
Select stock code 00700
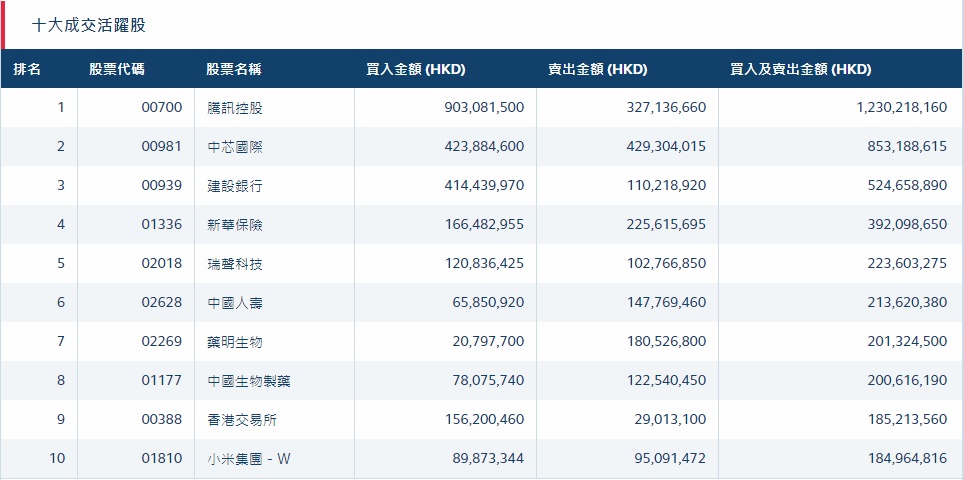pos(162,108)
